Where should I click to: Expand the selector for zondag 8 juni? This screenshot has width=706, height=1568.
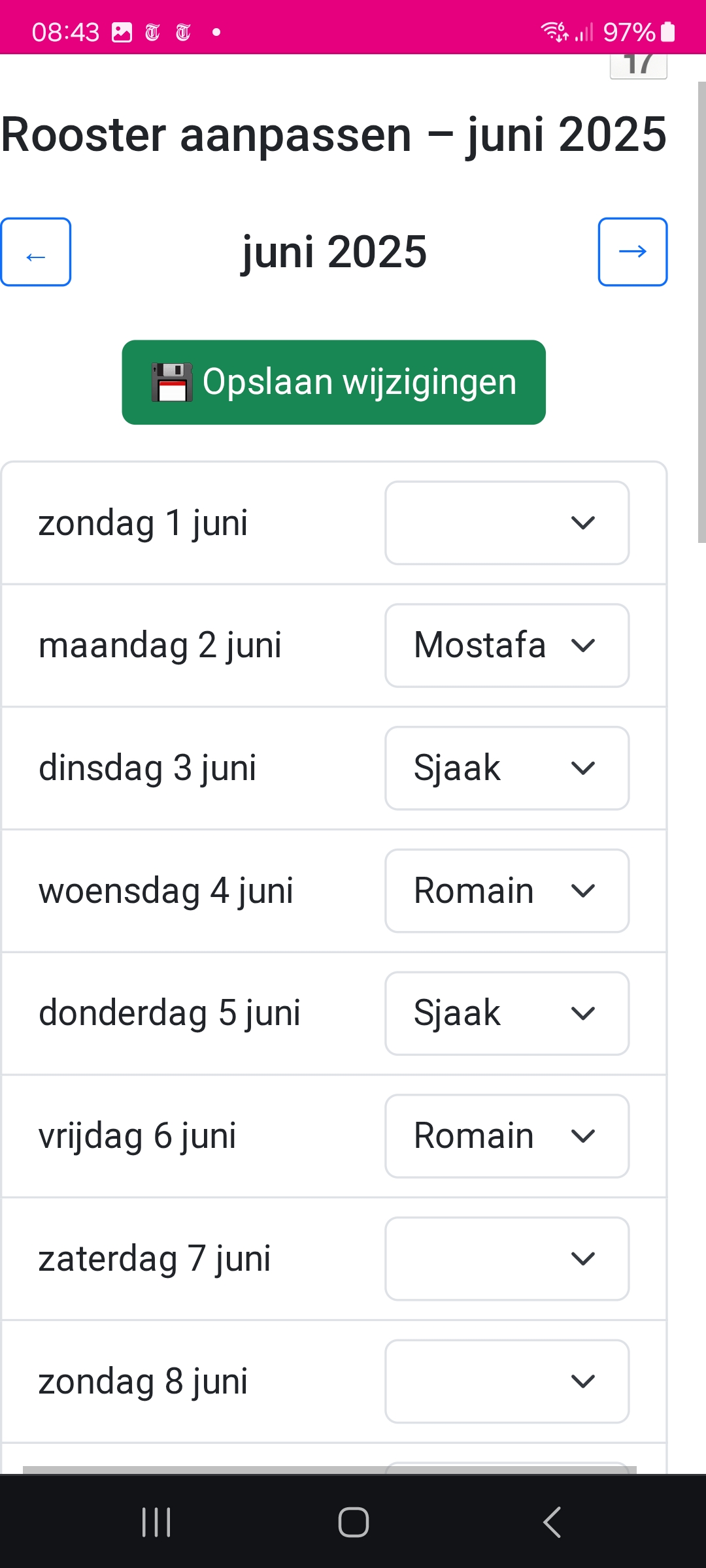[507, 1380]
